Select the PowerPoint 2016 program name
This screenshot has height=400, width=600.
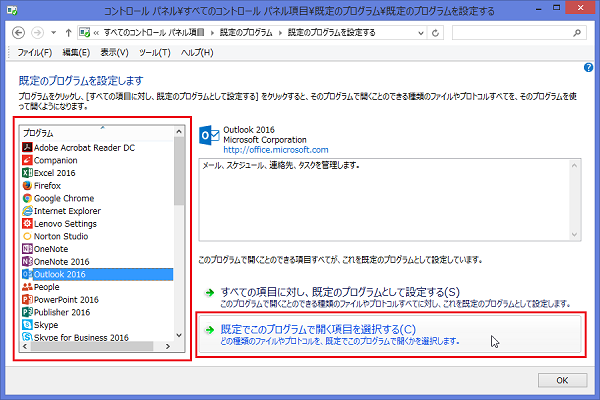coord(66,300)
